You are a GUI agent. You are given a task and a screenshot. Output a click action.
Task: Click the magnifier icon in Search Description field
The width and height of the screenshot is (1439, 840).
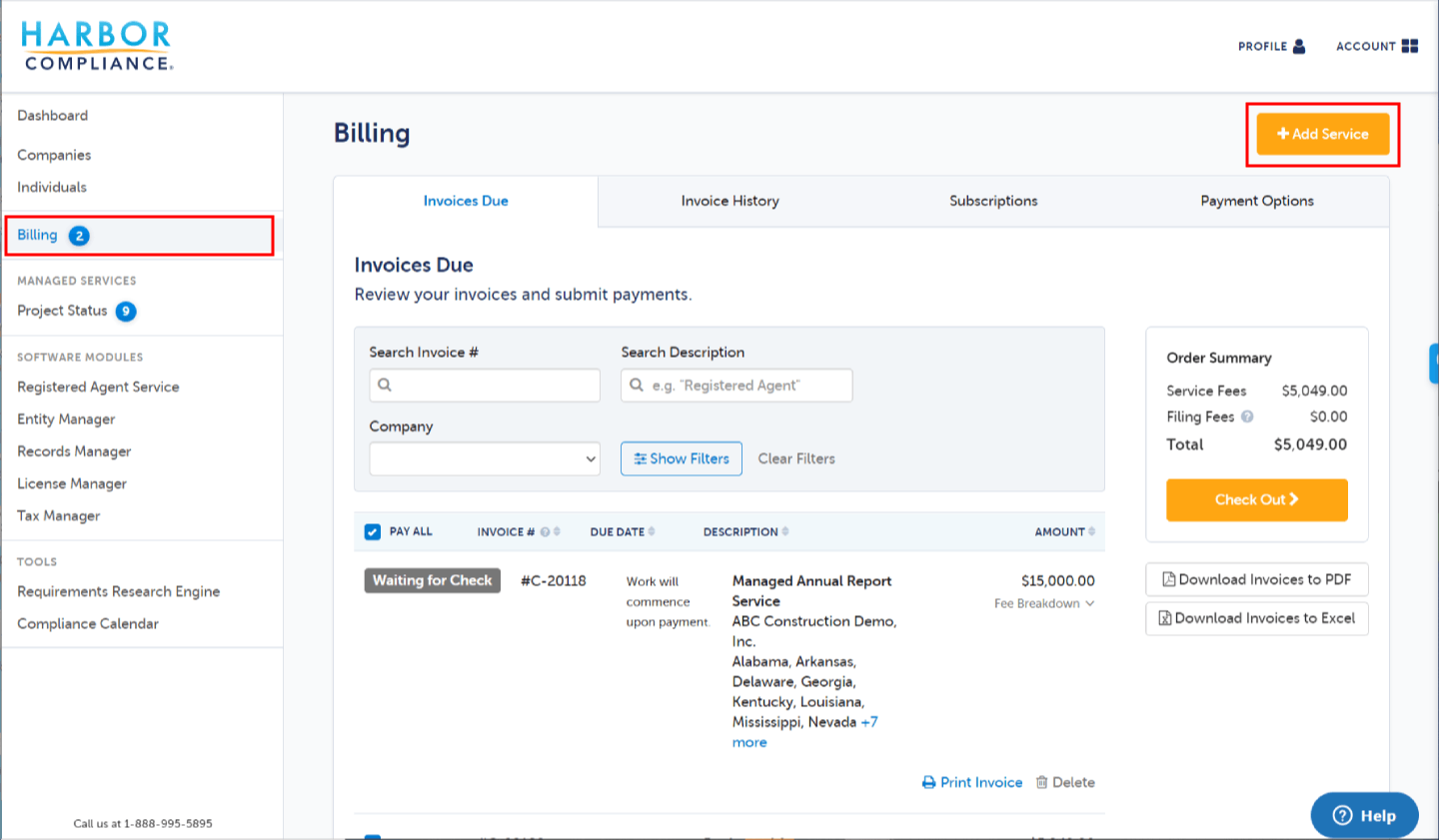[x=637, y=385]
